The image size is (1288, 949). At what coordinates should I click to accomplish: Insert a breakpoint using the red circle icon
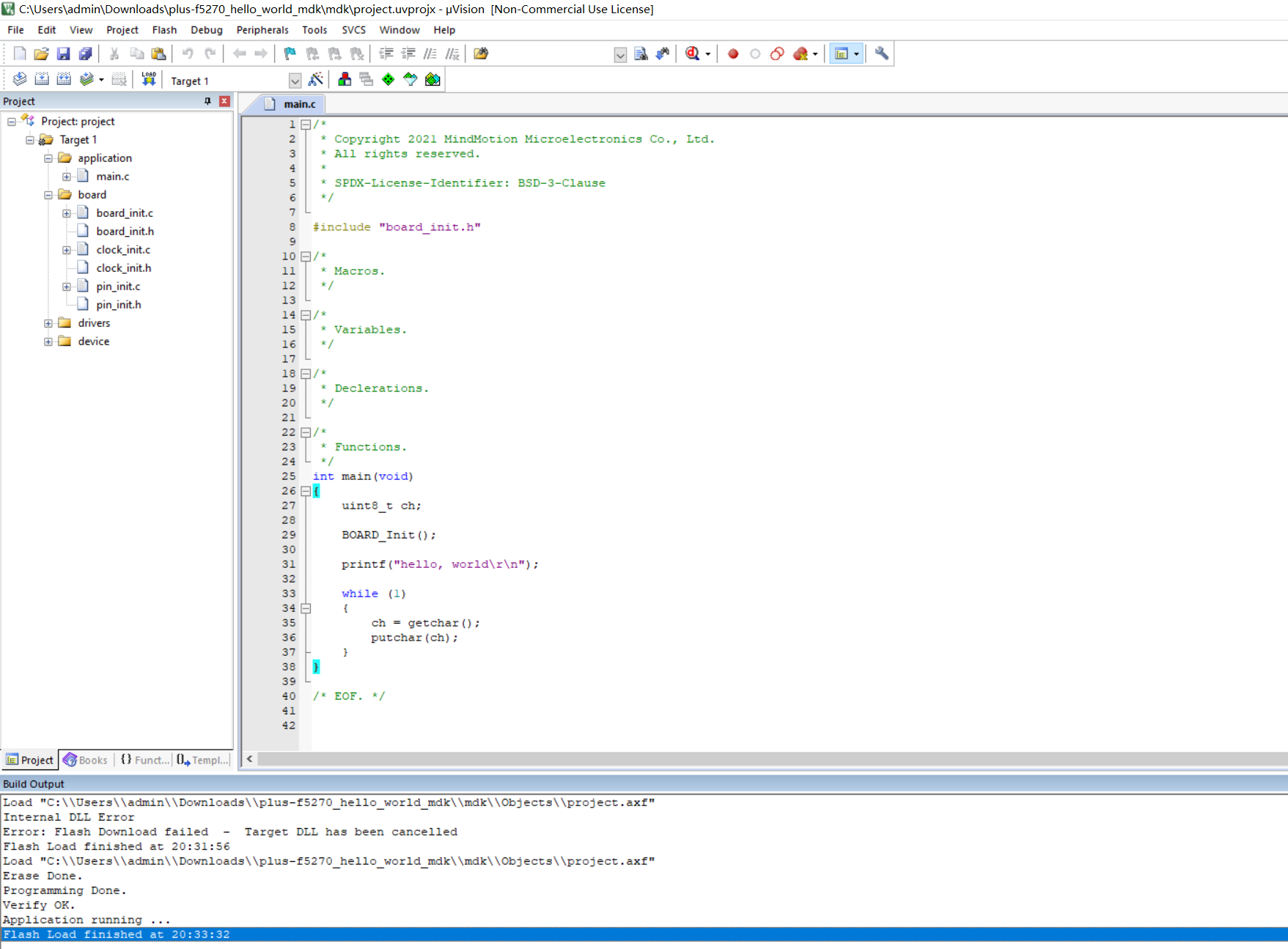click(732, 53)
